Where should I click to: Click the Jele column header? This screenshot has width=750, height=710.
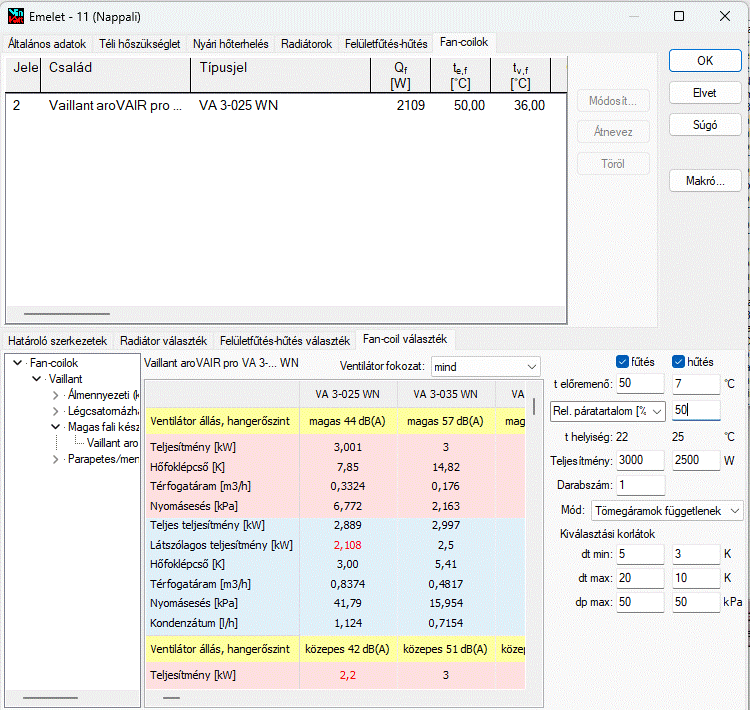23,75
